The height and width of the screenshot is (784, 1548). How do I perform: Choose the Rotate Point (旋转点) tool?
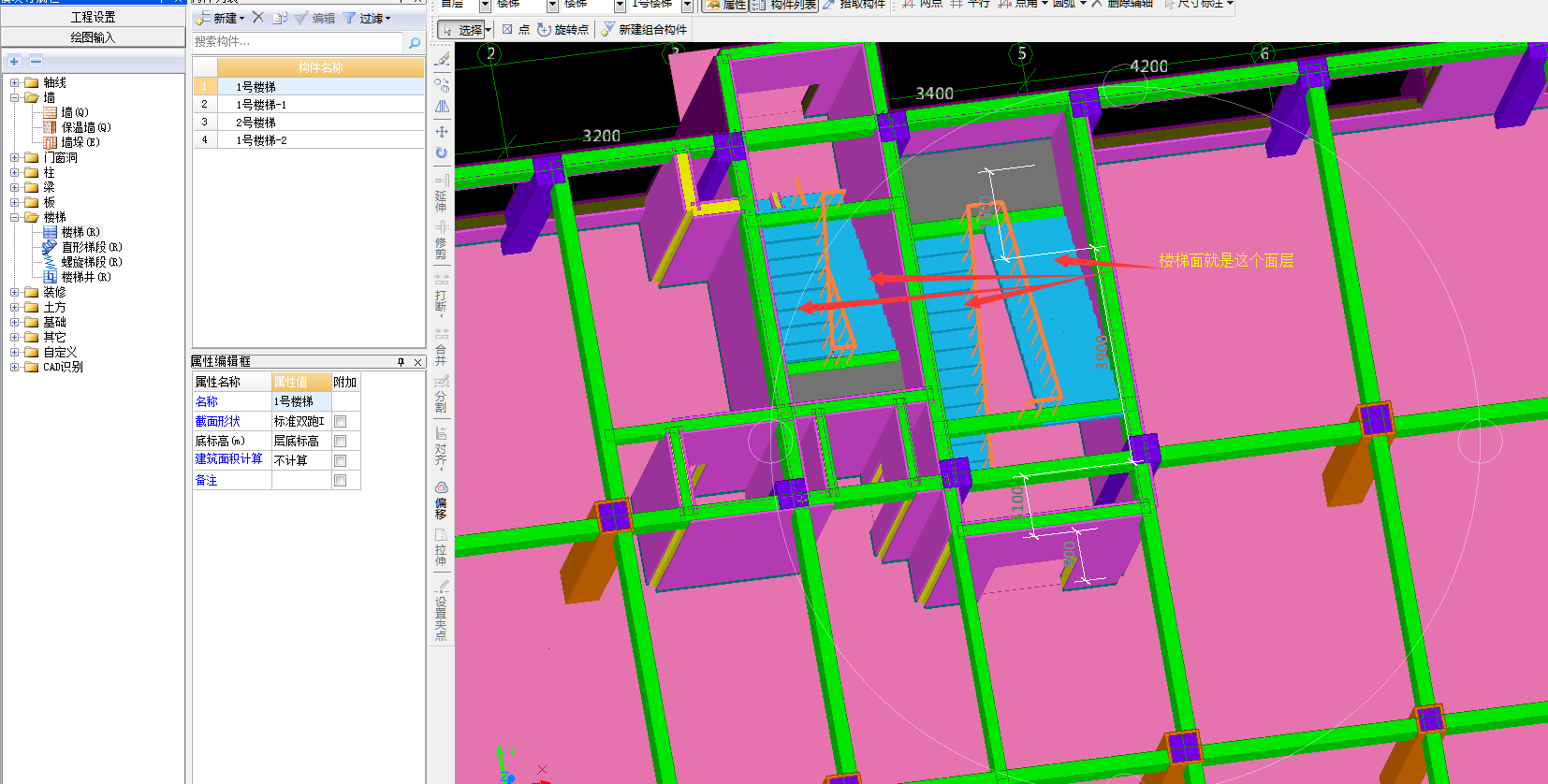563,30
